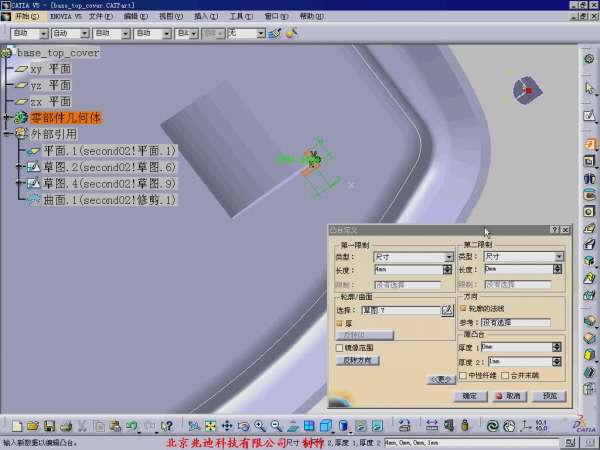Open the second limit 类型 dropdown
Image resolution: width=600 pixels, height=450 pixels.
point(558,257)
